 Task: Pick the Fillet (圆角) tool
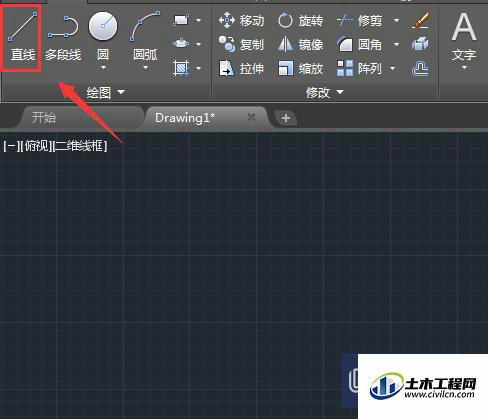click(359, 44)
